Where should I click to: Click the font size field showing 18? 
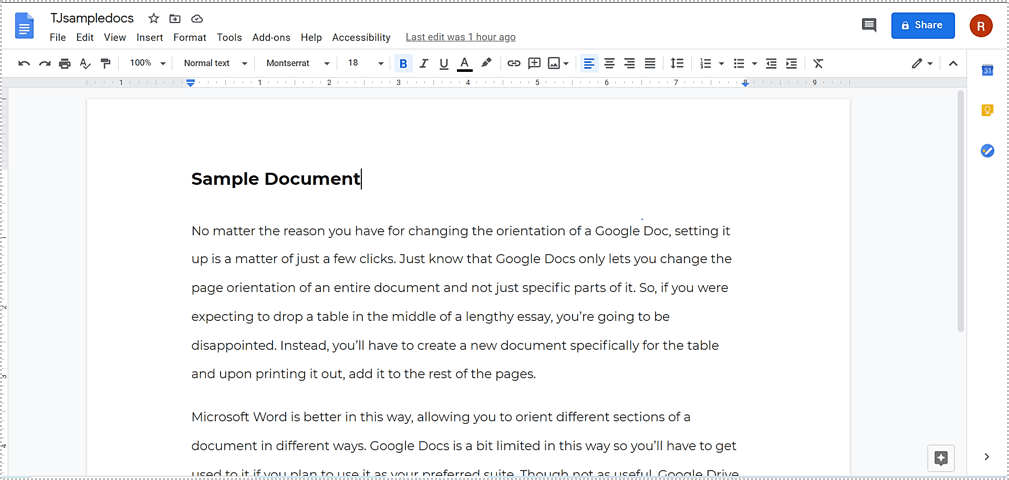(354, 63)
